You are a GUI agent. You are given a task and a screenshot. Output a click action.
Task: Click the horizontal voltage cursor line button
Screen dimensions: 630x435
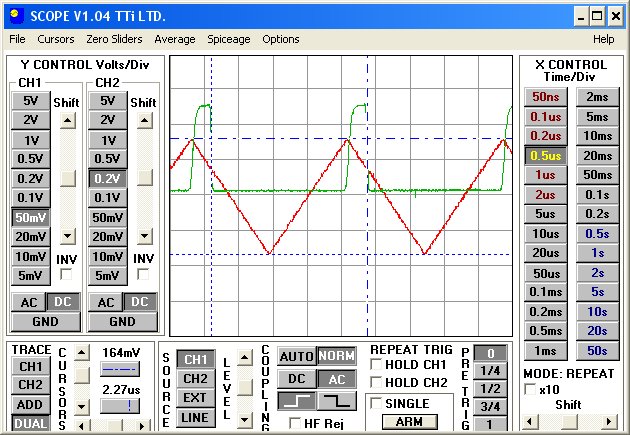pyautogui.click(x=120, y=369)
